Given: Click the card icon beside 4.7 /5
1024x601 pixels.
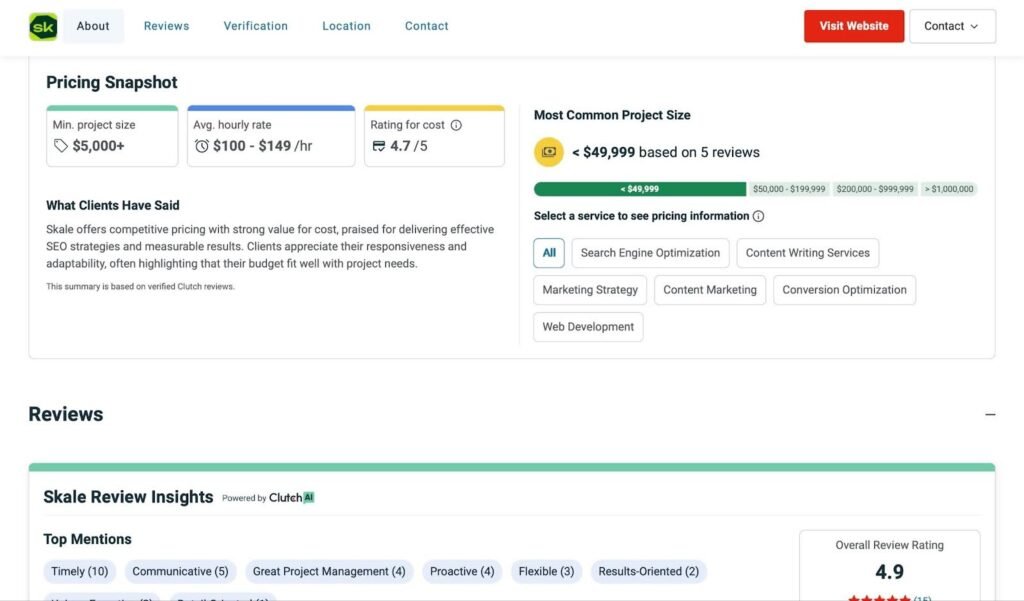Looking at the screenshot, I should pyautogui.click(x=379, y=146).
